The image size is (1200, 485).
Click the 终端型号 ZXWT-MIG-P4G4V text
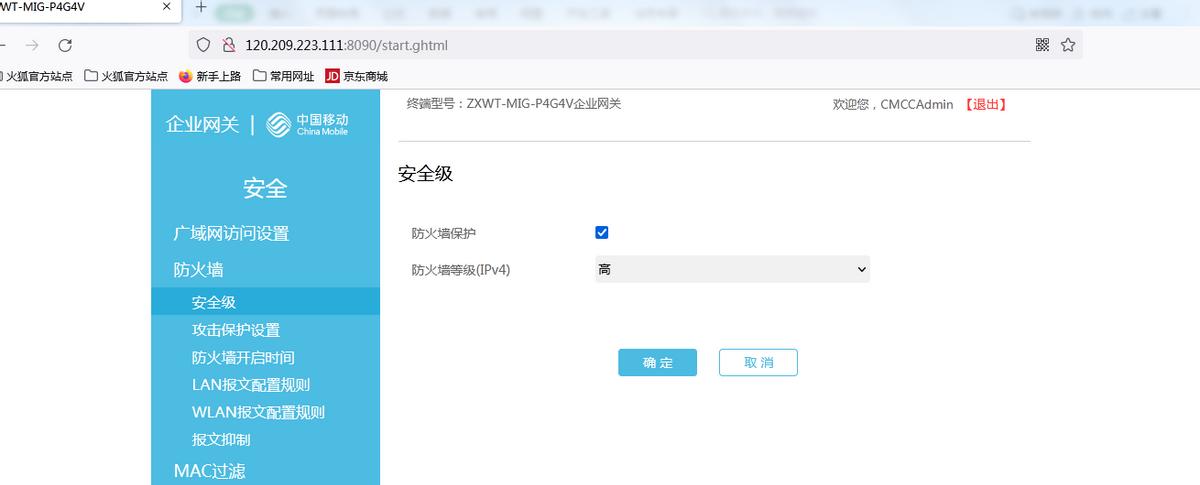514,103
